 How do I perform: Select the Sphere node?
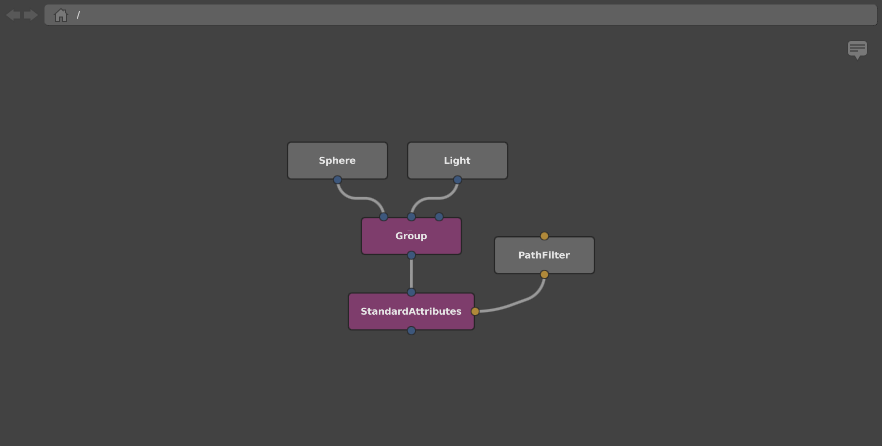338,161
